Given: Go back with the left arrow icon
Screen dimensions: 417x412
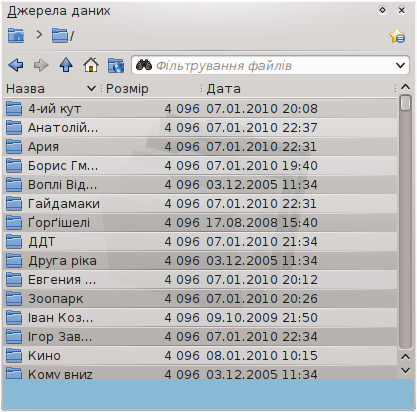Looking at the screenshot, I should [x=16, y=65].
